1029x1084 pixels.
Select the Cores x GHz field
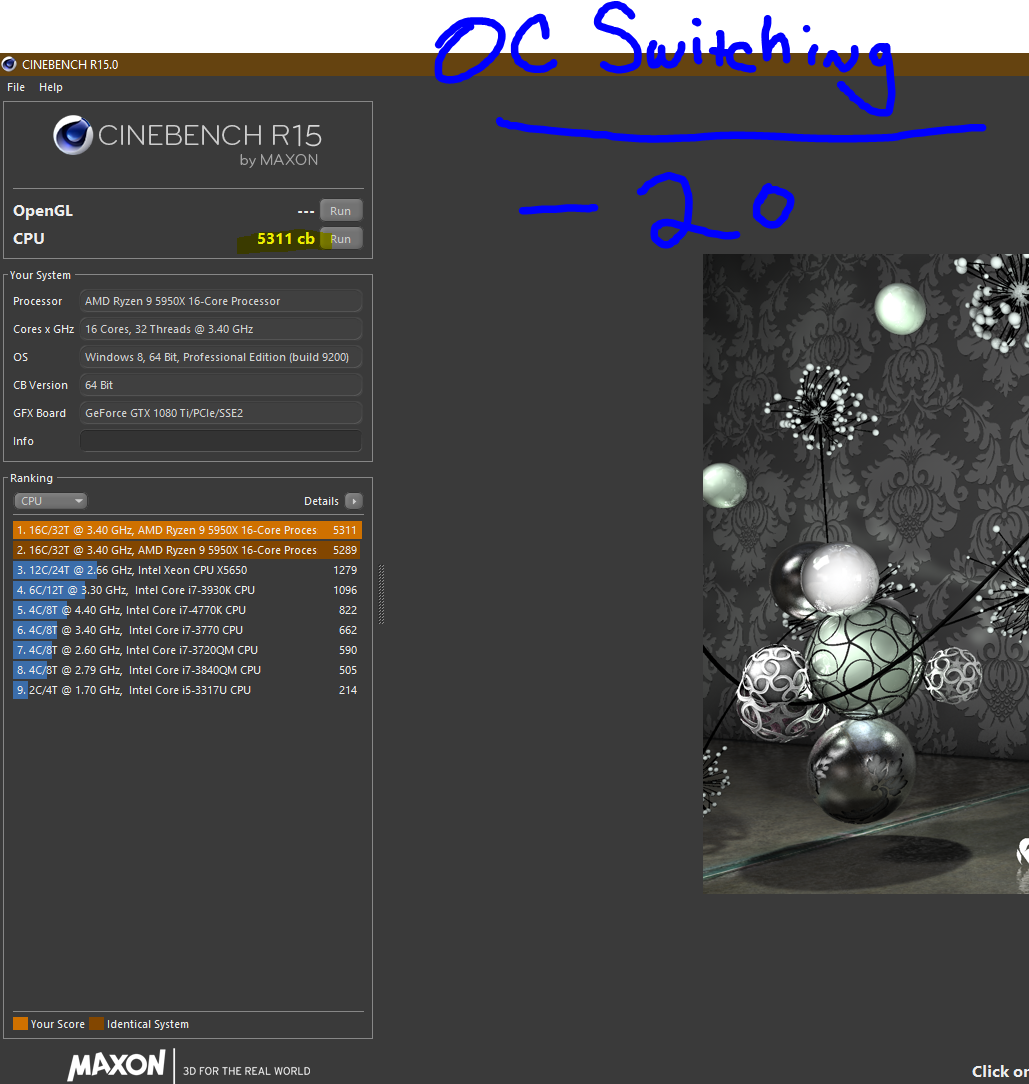(221, 329)
